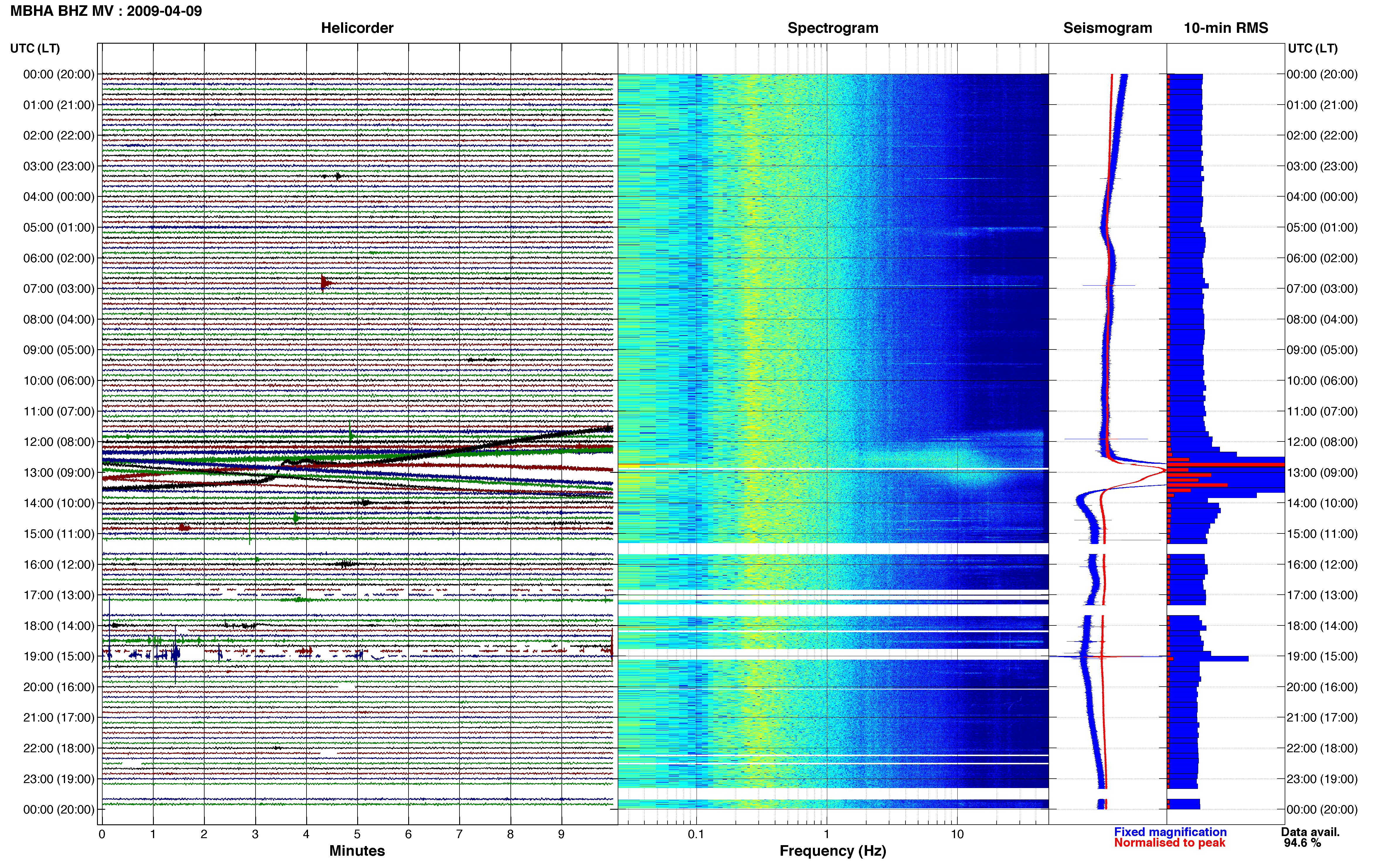Click the '10-min RMS' panel heading

1226,28
